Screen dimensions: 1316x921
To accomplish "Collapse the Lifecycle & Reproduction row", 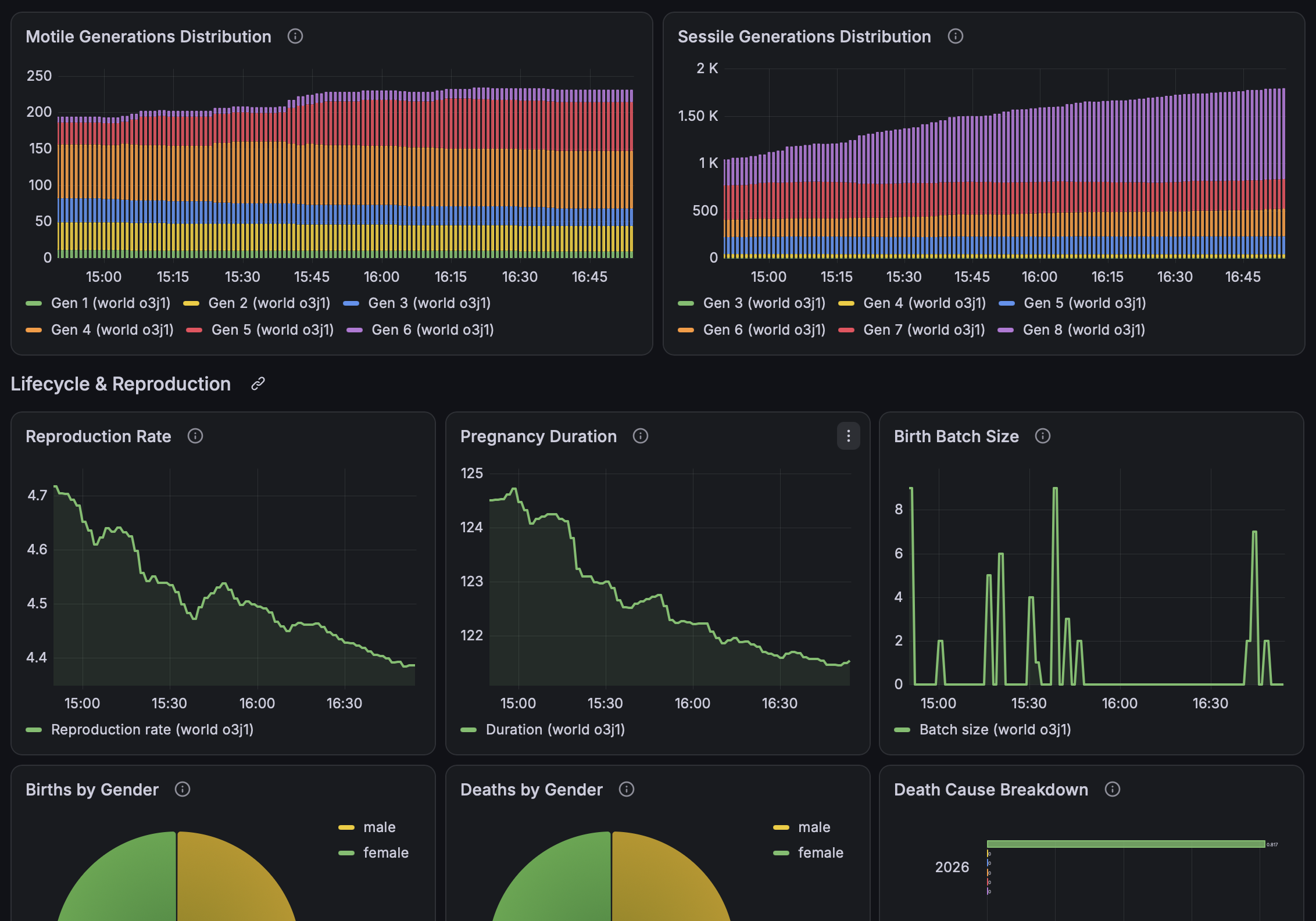I will pyautogui.click(x=121, y=384).
